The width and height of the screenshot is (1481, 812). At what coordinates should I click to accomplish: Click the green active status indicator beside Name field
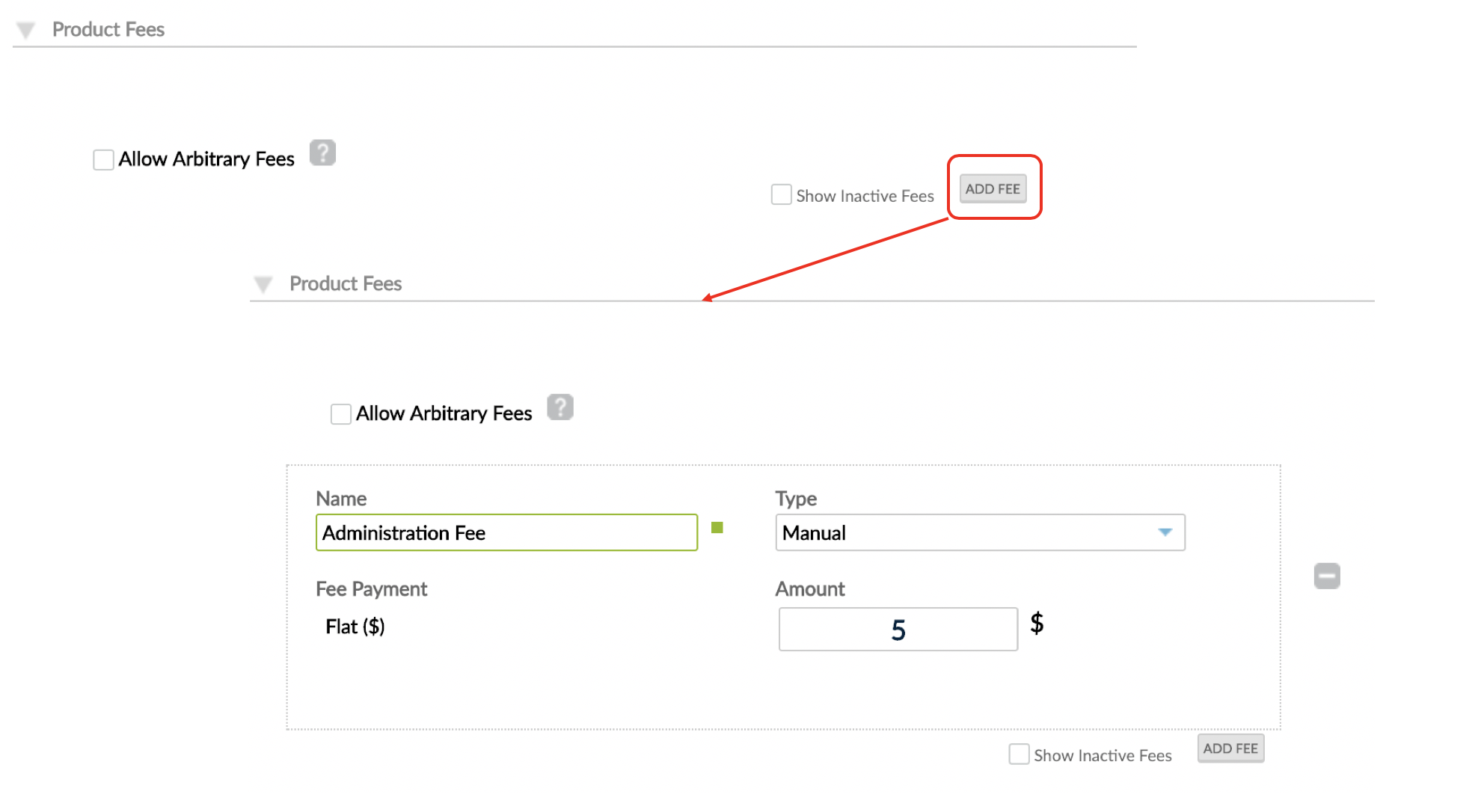(718, 529)
